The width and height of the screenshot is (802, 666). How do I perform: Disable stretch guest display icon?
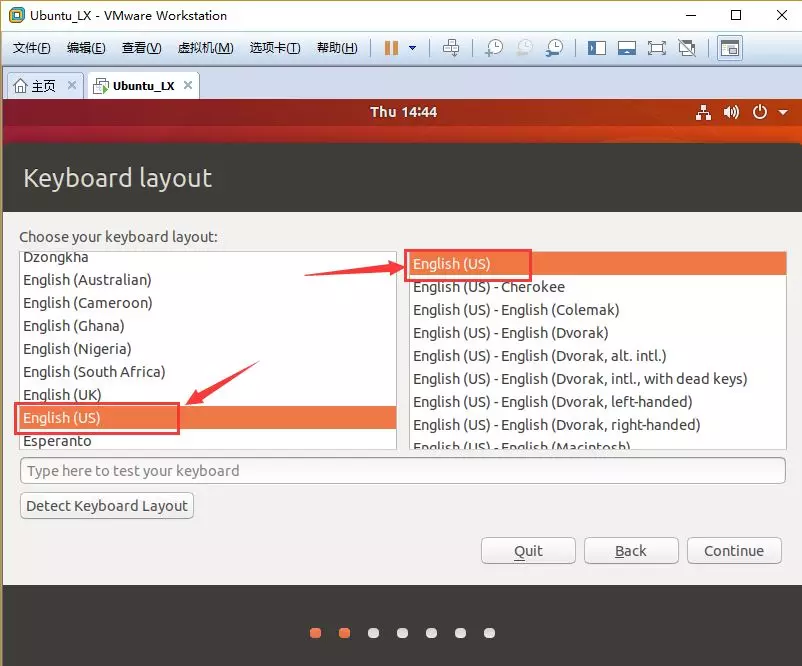coord(687,48)
